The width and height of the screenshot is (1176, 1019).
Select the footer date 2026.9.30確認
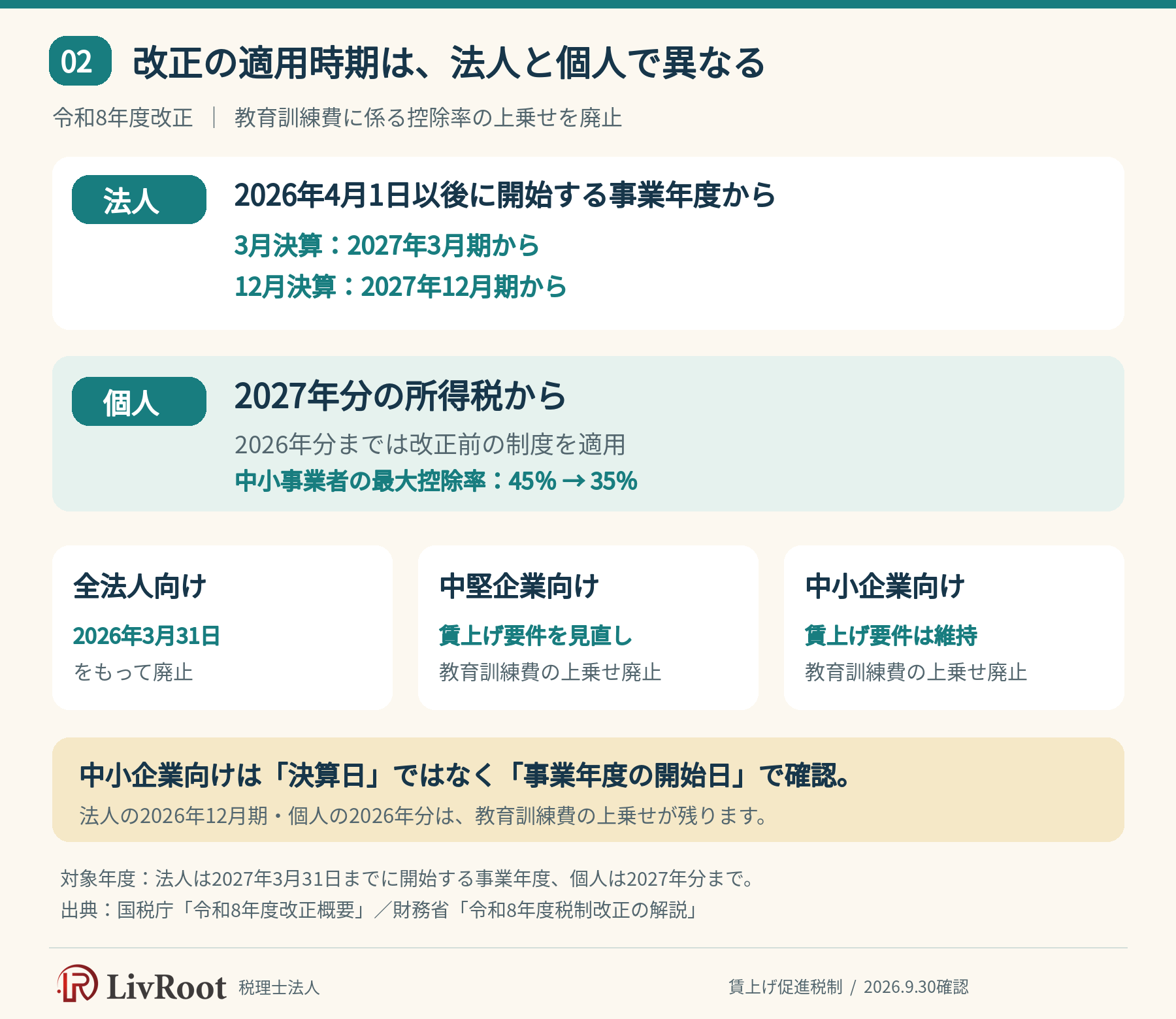tap(916, 986)
